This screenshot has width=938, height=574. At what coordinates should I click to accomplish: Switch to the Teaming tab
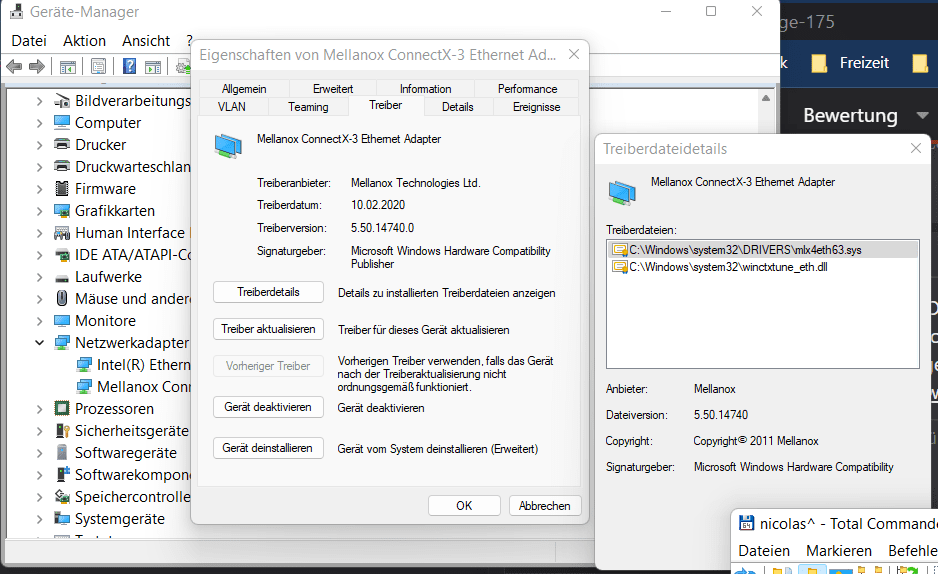click(x=308, y=106)
